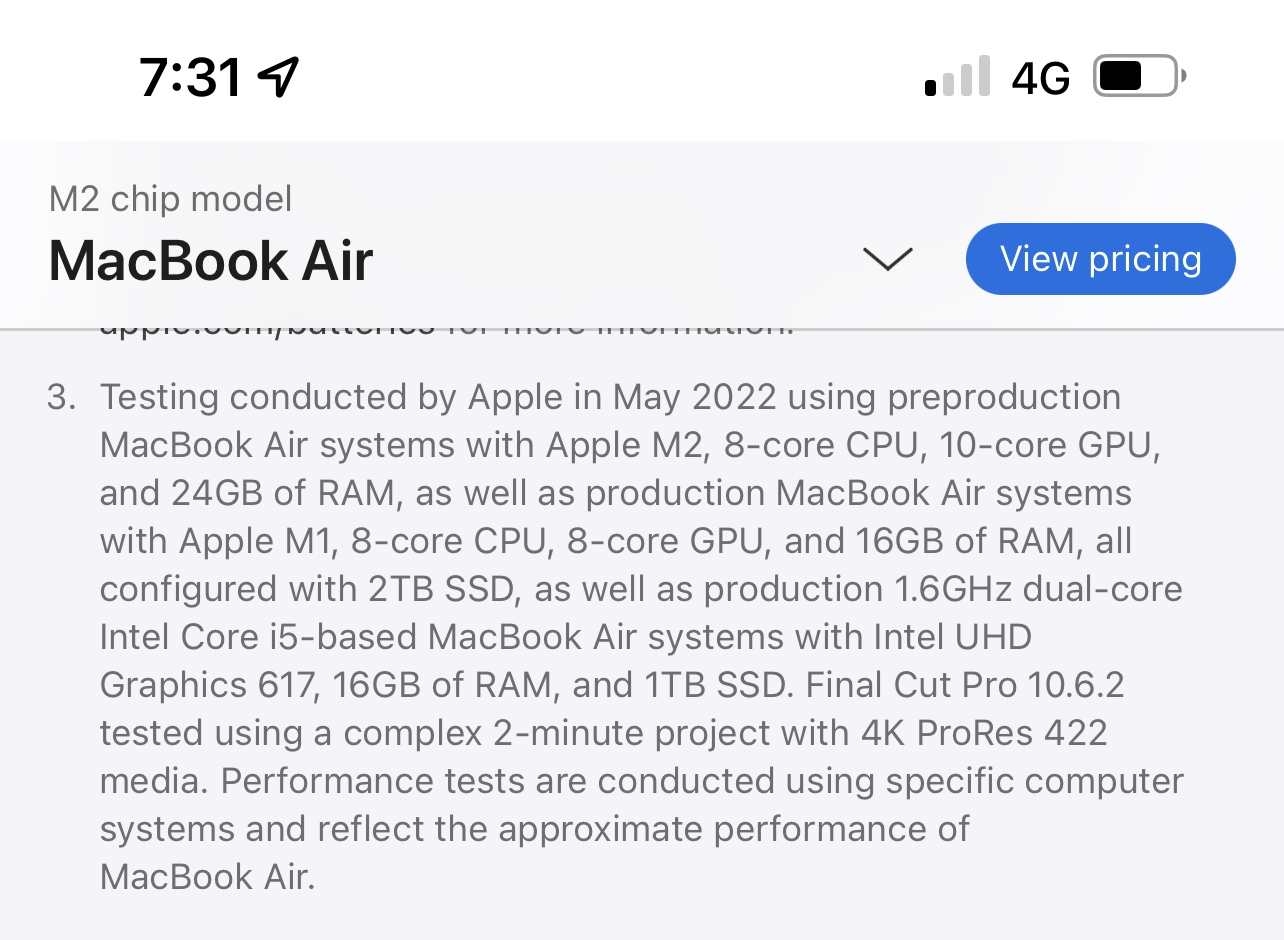Click the 'configured with 2TB SSD' text
This screenshot has height=940, width=1284.
[309, 589]
